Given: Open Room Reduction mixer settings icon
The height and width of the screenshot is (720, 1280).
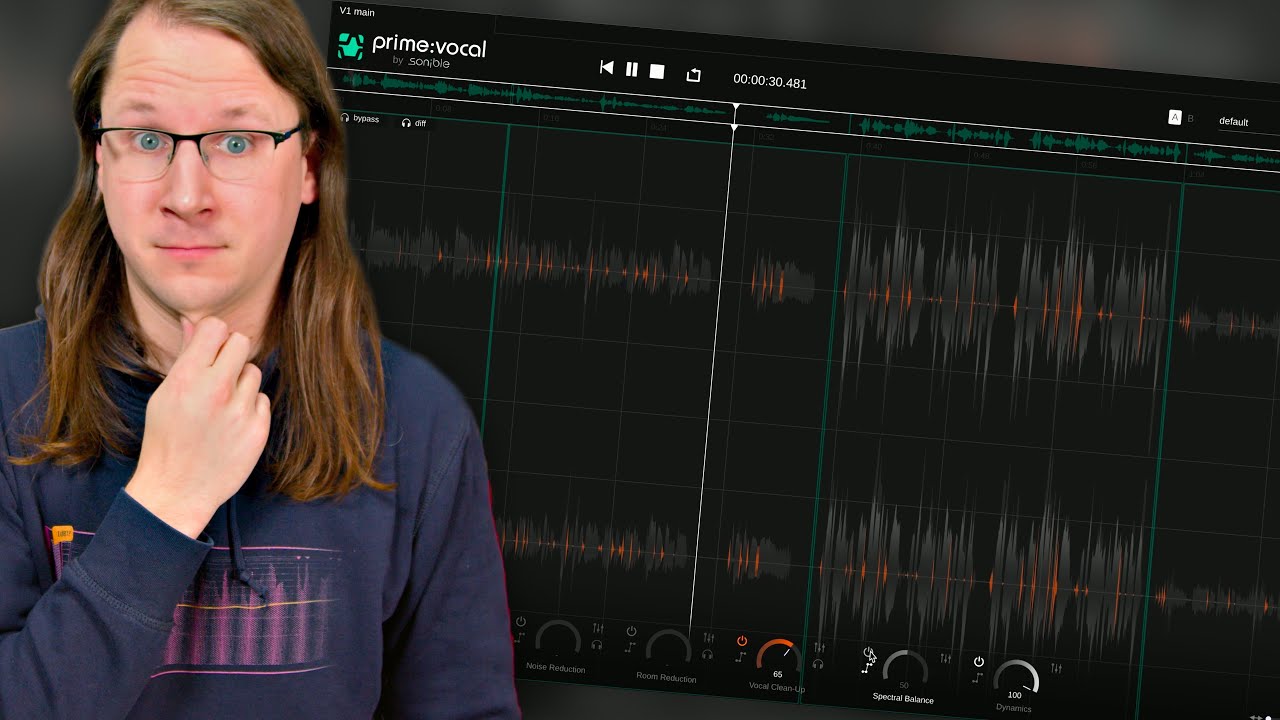Looking at the screenshot, I should [x=709, y=637].
